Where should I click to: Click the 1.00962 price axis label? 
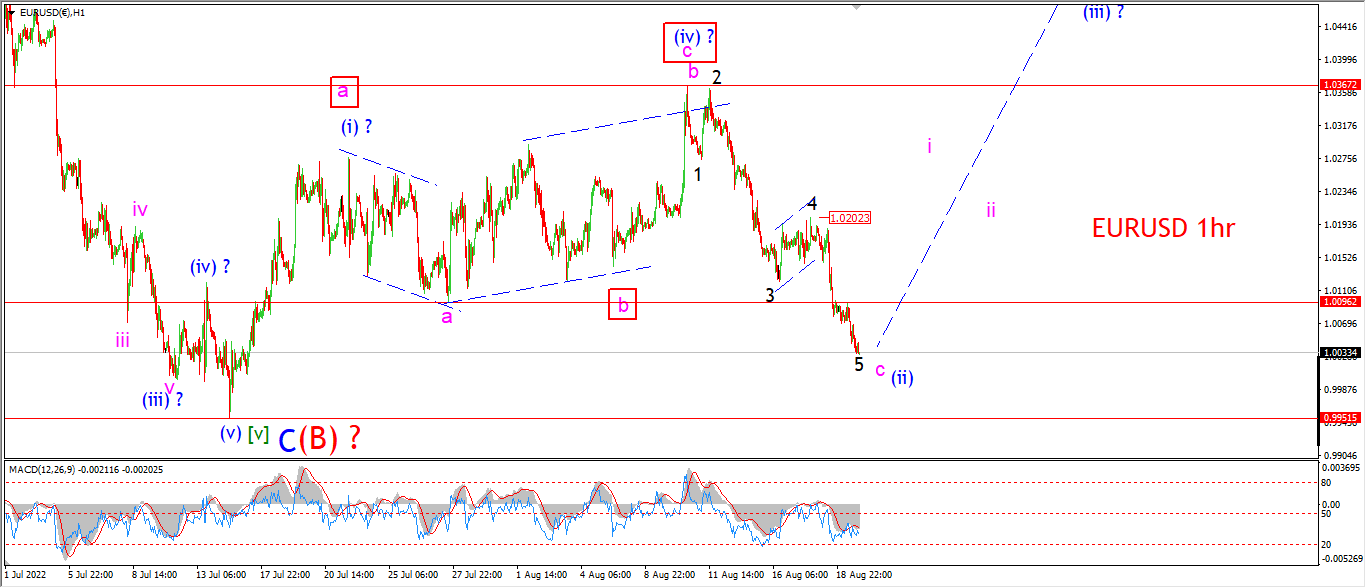1341,301
